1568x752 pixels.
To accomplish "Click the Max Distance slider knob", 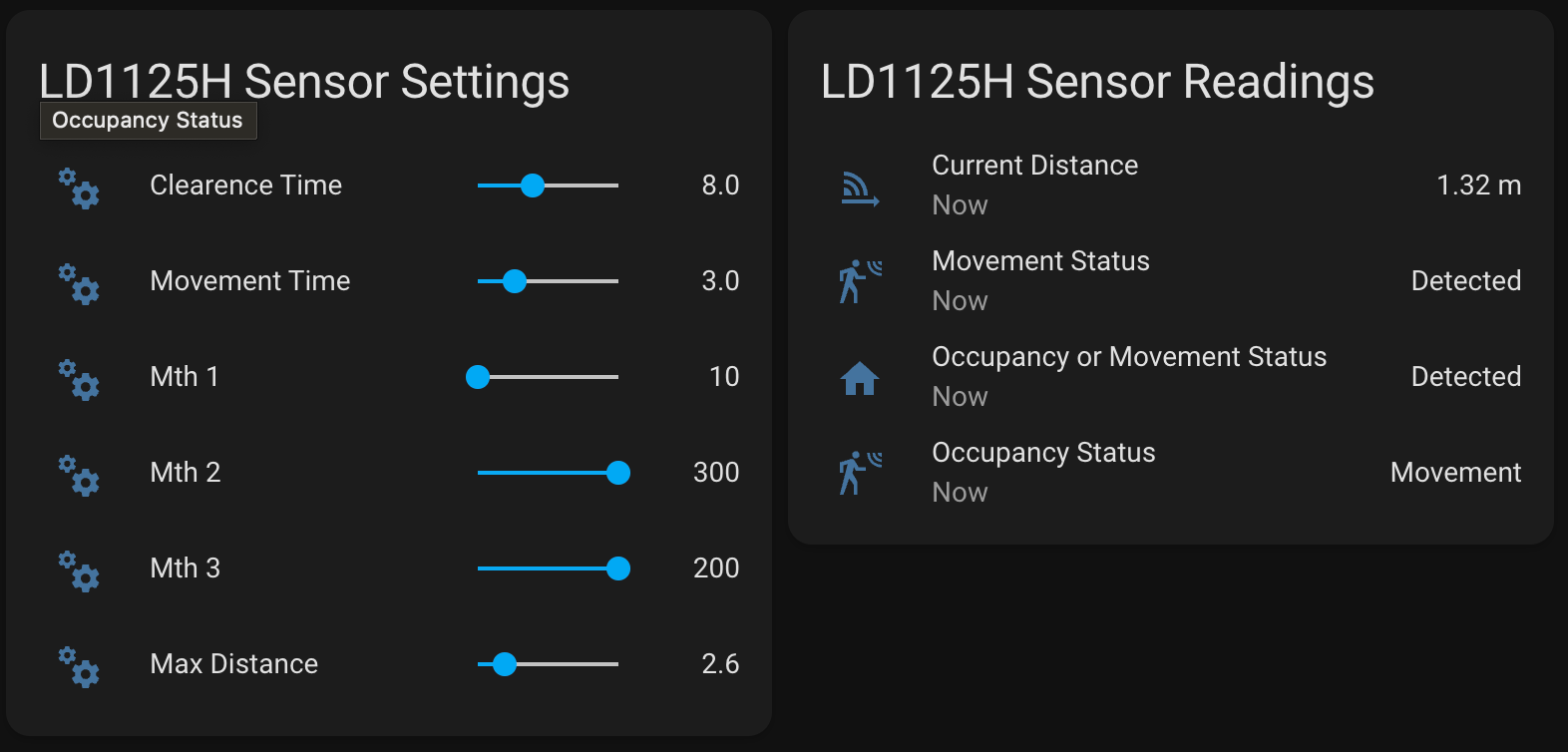I will click(x=505, y=664).
